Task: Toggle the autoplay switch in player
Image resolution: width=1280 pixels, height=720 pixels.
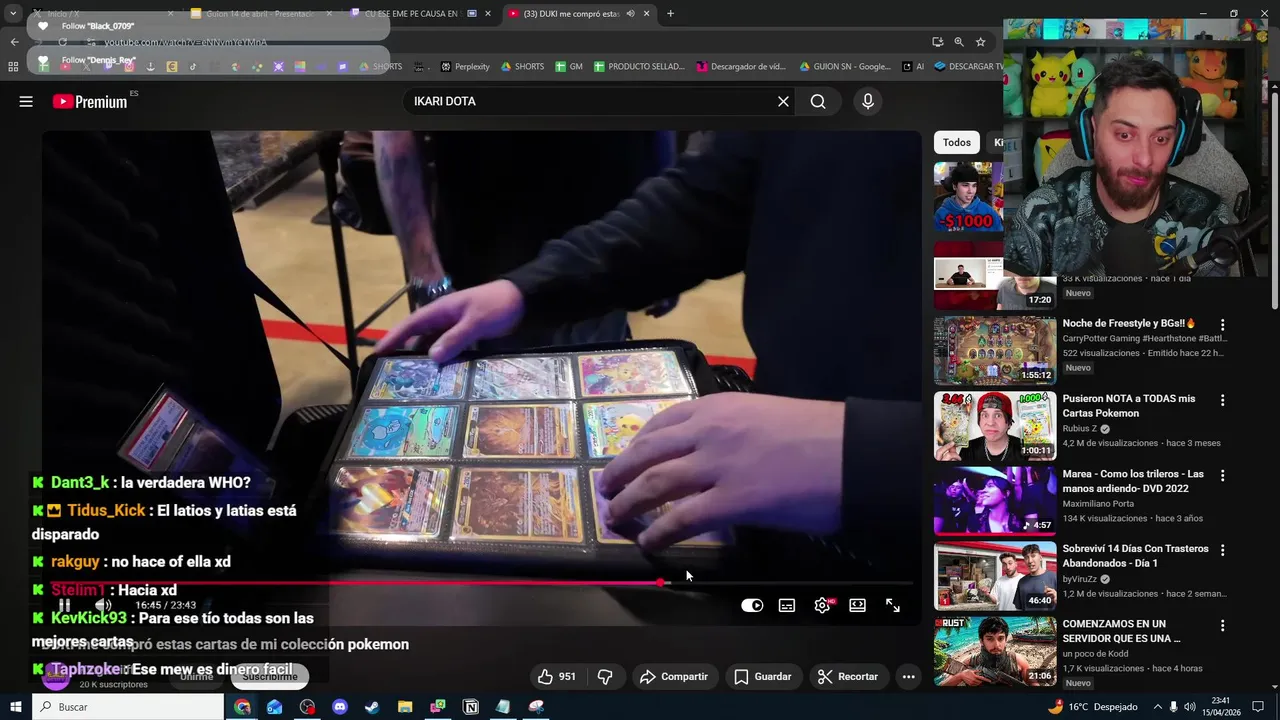Action: click(x=752, y=605)
